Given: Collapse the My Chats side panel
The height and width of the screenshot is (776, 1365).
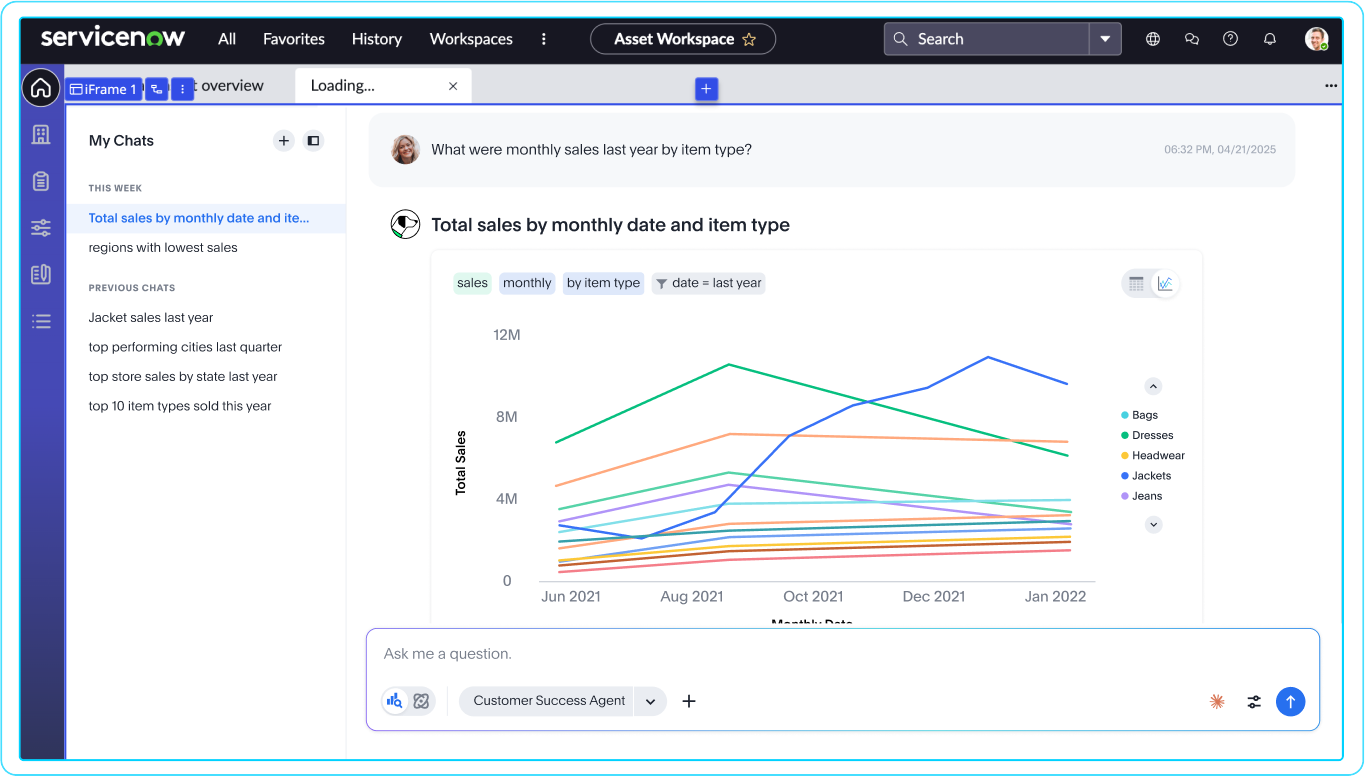Looking at the screenshot, I should click(x=313, y=141).
